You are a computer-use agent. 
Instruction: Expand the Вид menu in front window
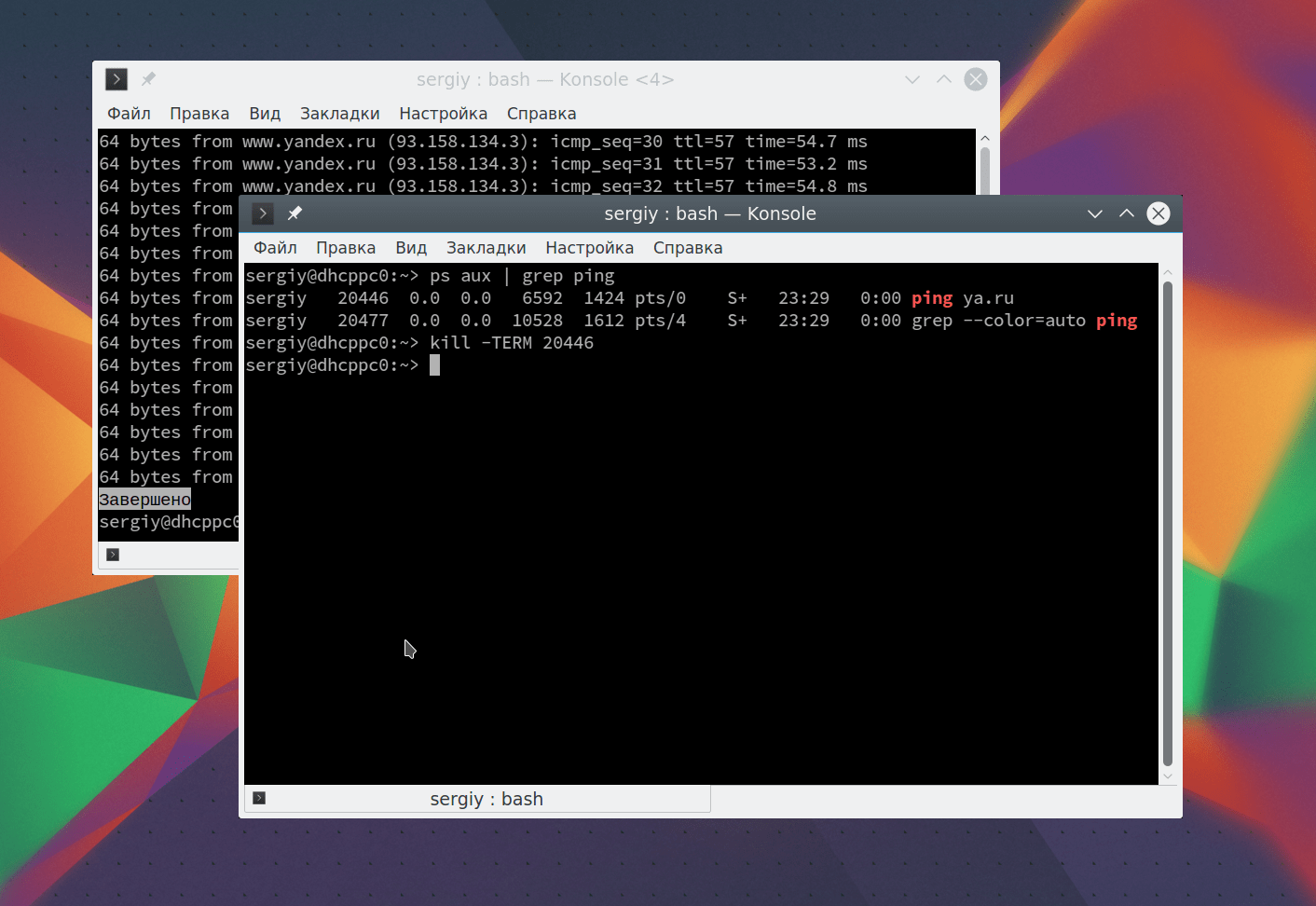click(x=411, y=248)
